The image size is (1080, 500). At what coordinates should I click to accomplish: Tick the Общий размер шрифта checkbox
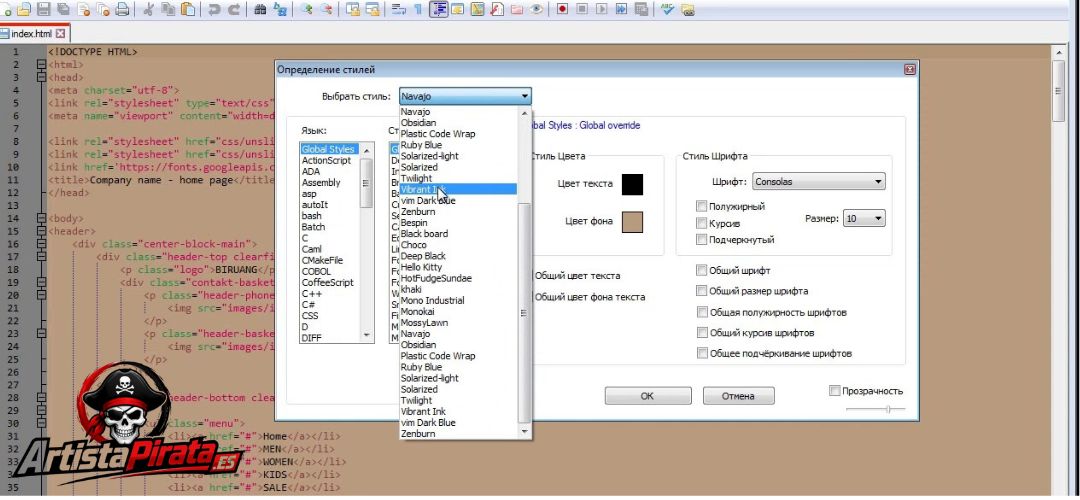point(702,291)
